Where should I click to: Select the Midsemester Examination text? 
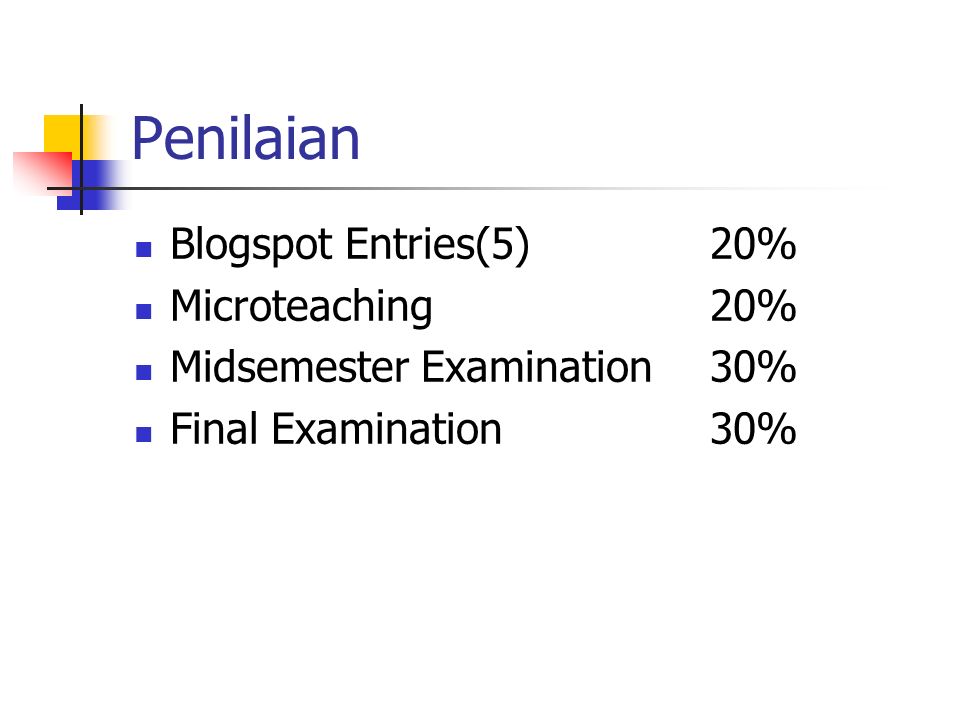tap(411, 367)
